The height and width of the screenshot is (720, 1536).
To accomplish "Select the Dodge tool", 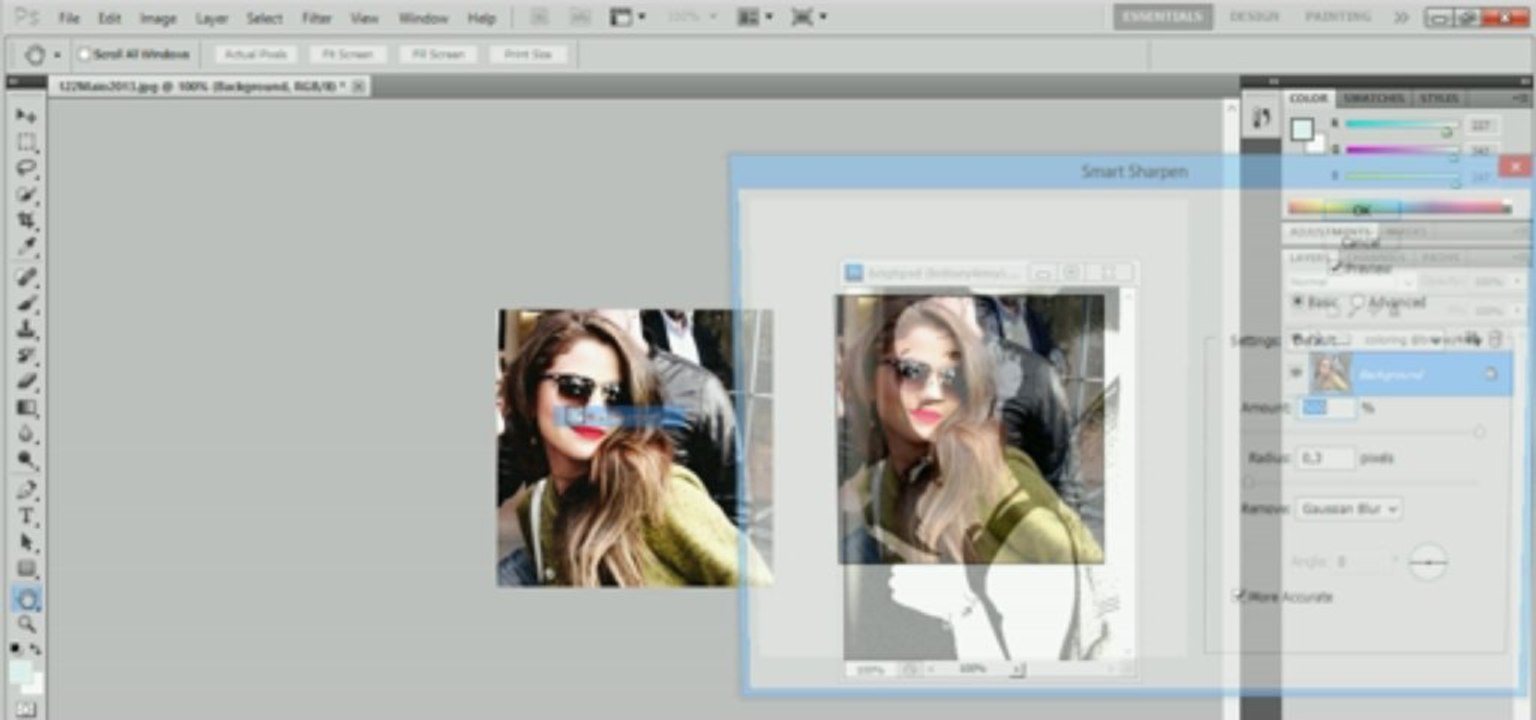I will (x=26, y=459).
